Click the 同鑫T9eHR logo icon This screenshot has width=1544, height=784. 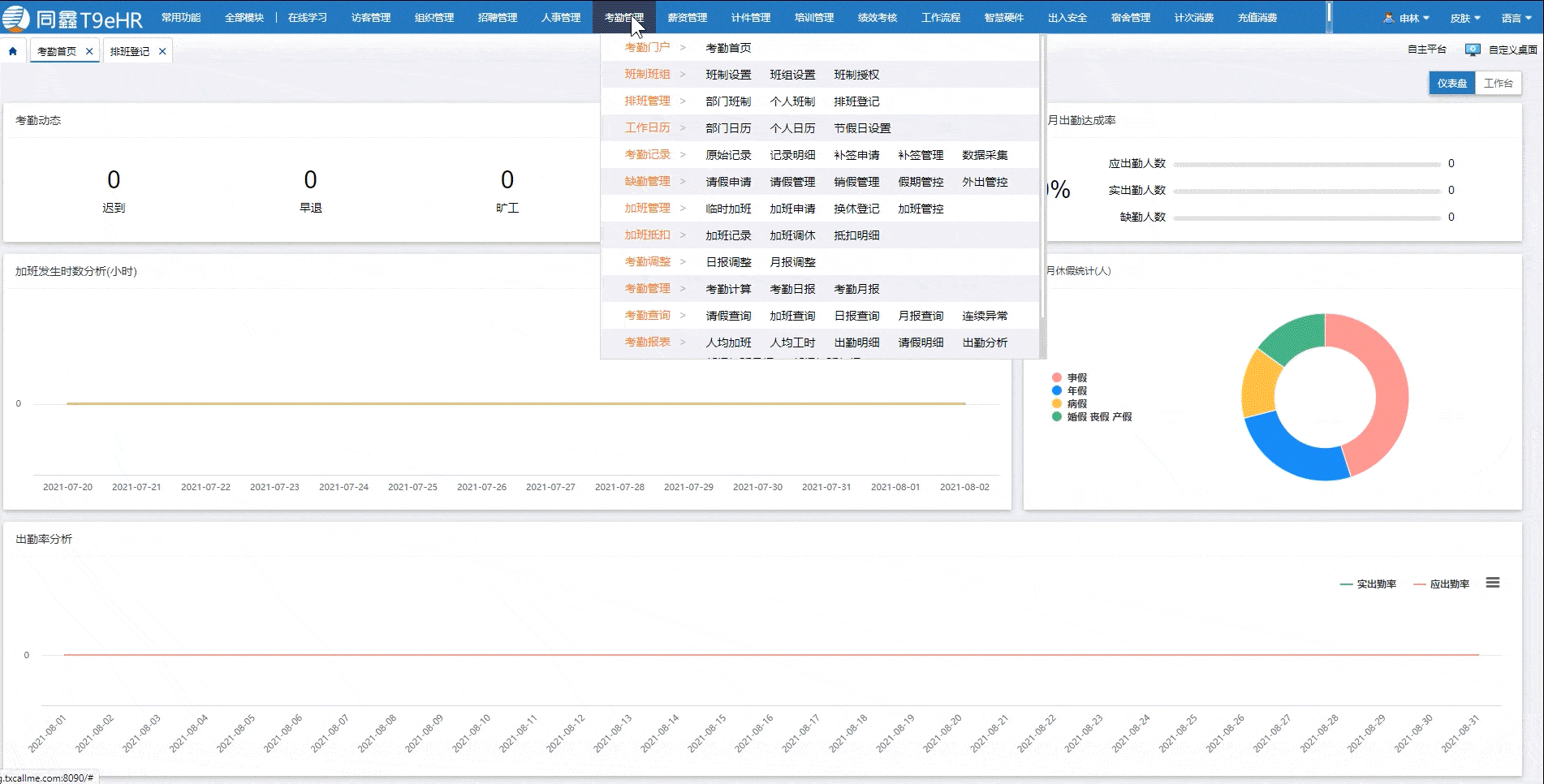[x=16, y=18]
